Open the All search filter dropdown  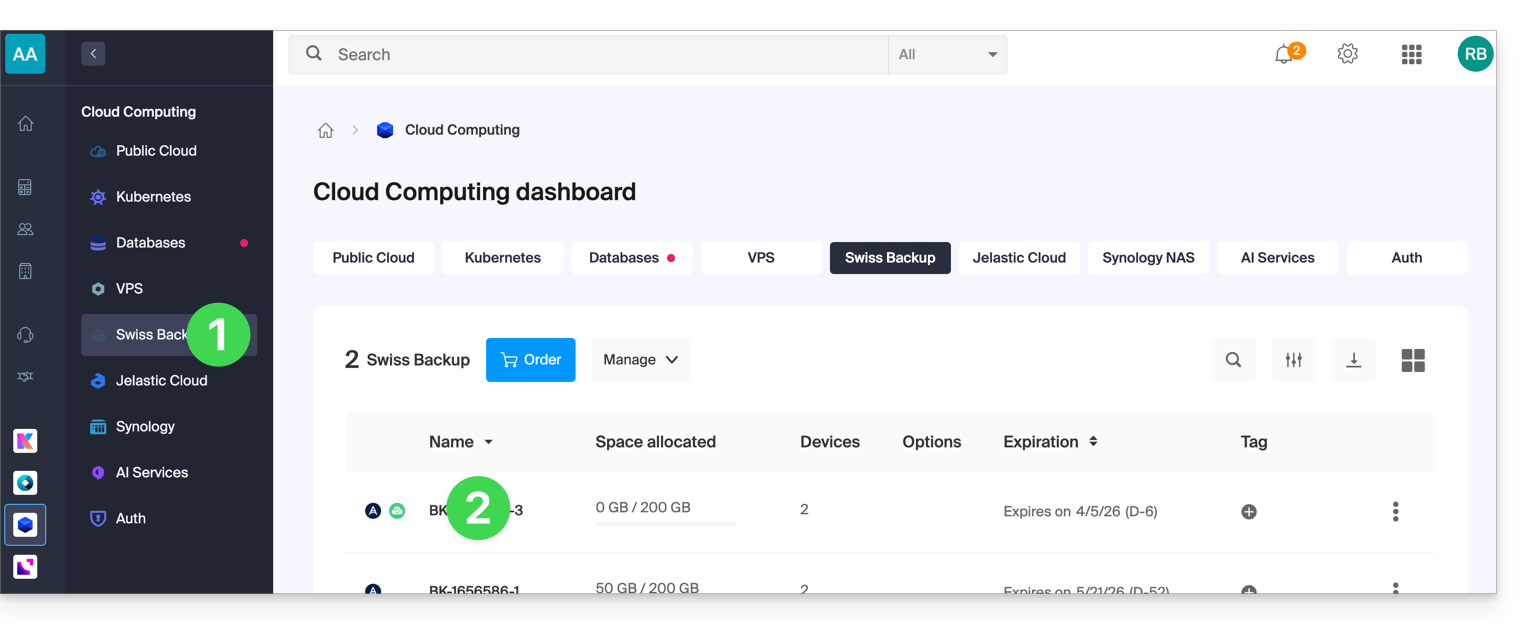(947, 55)
